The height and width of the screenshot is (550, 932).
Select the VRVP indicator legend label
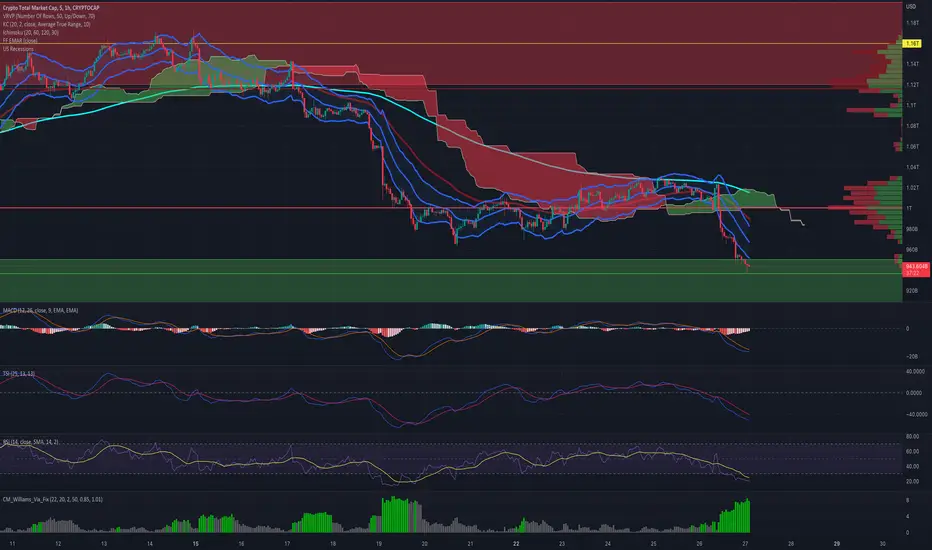49,16
